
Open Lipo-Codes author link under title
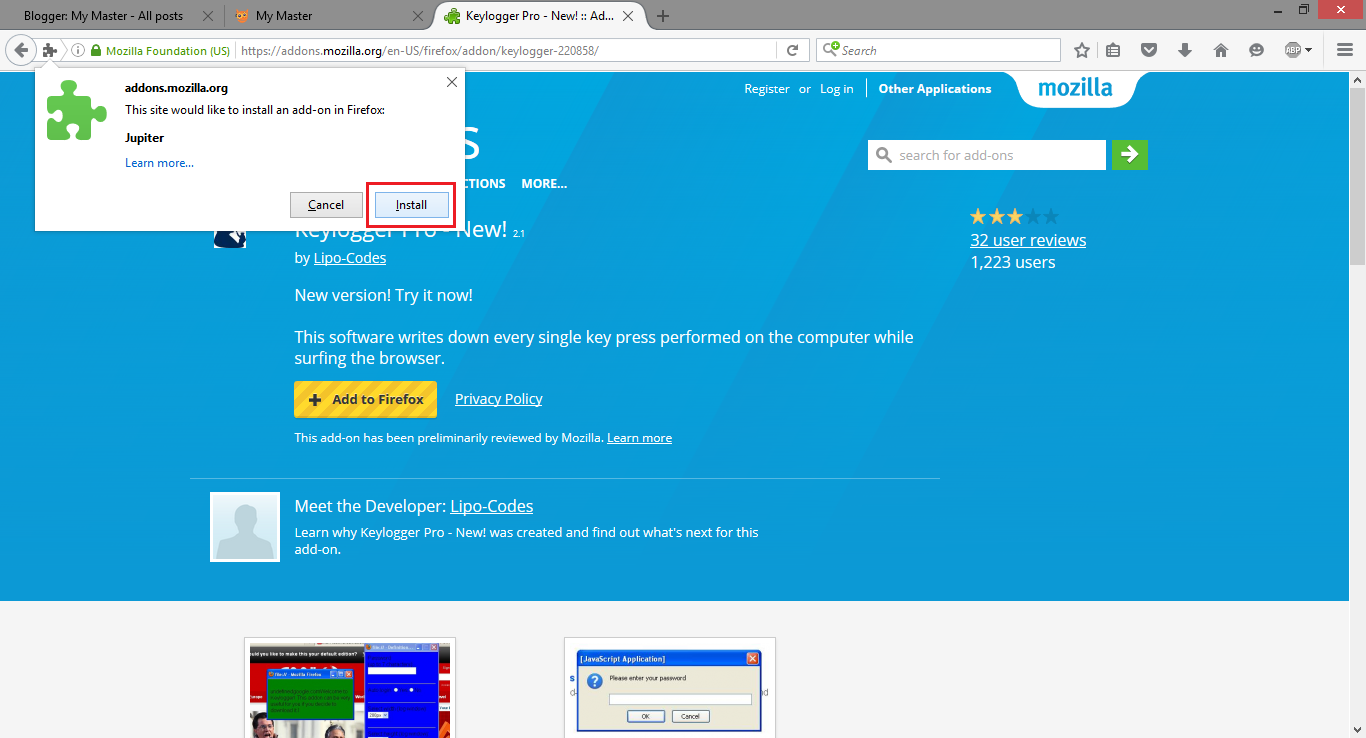[350, 258]
